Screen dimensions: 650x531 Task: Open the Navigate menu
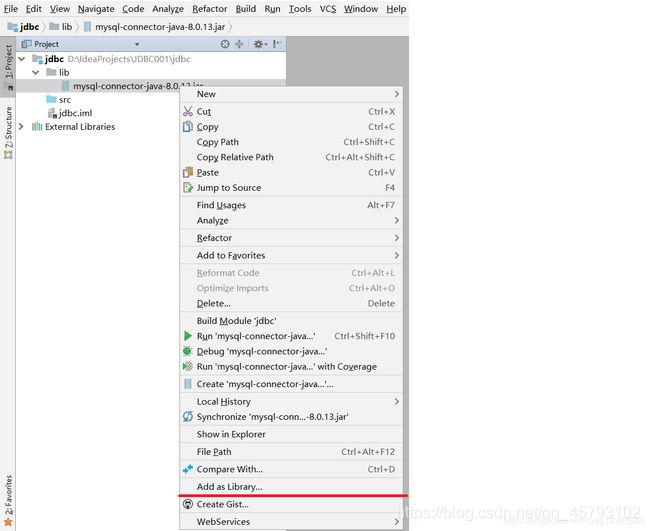click(x=96, y=9)
